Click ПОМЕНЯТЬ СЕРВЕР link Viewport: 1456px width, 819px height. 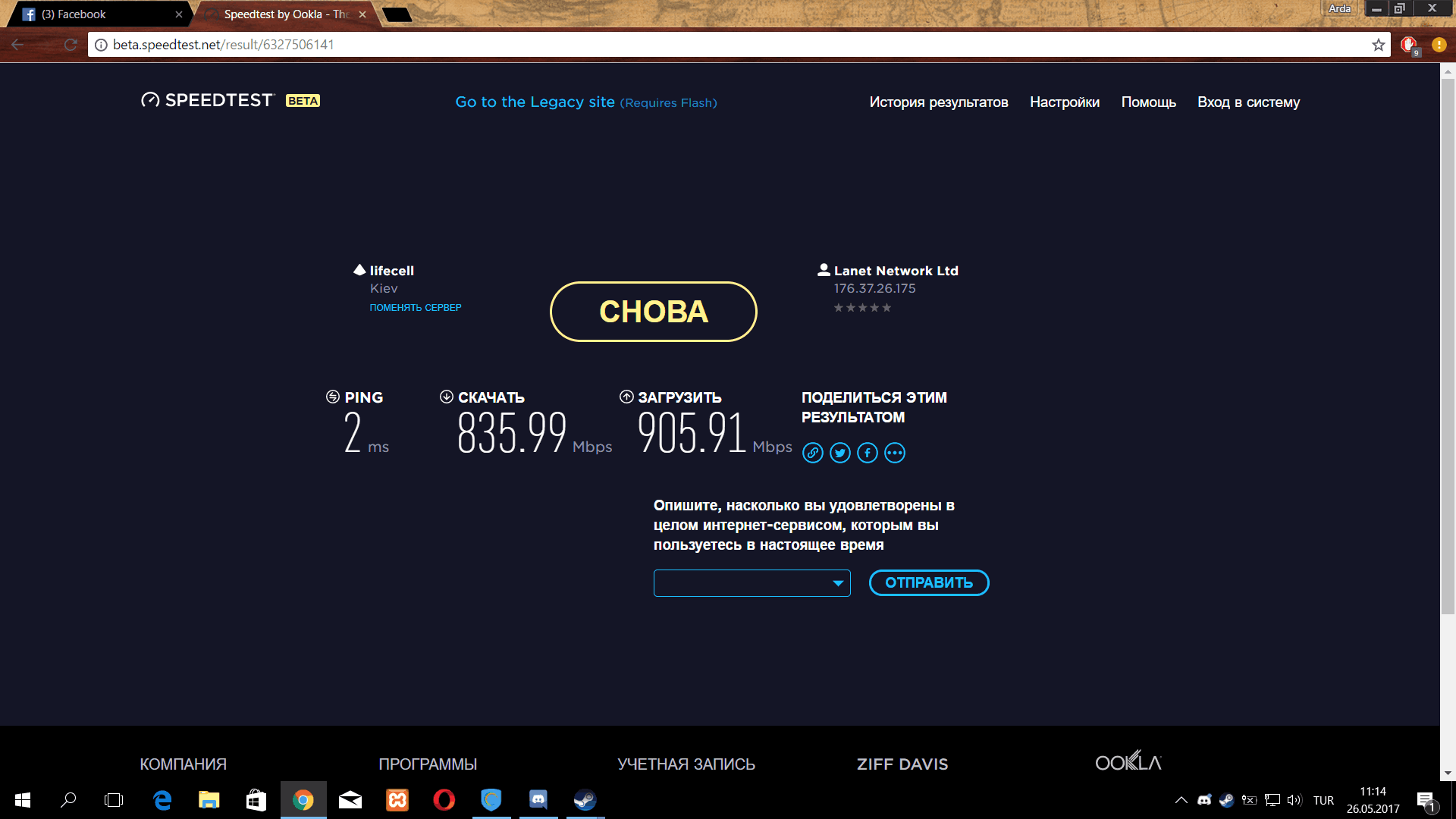416,307
